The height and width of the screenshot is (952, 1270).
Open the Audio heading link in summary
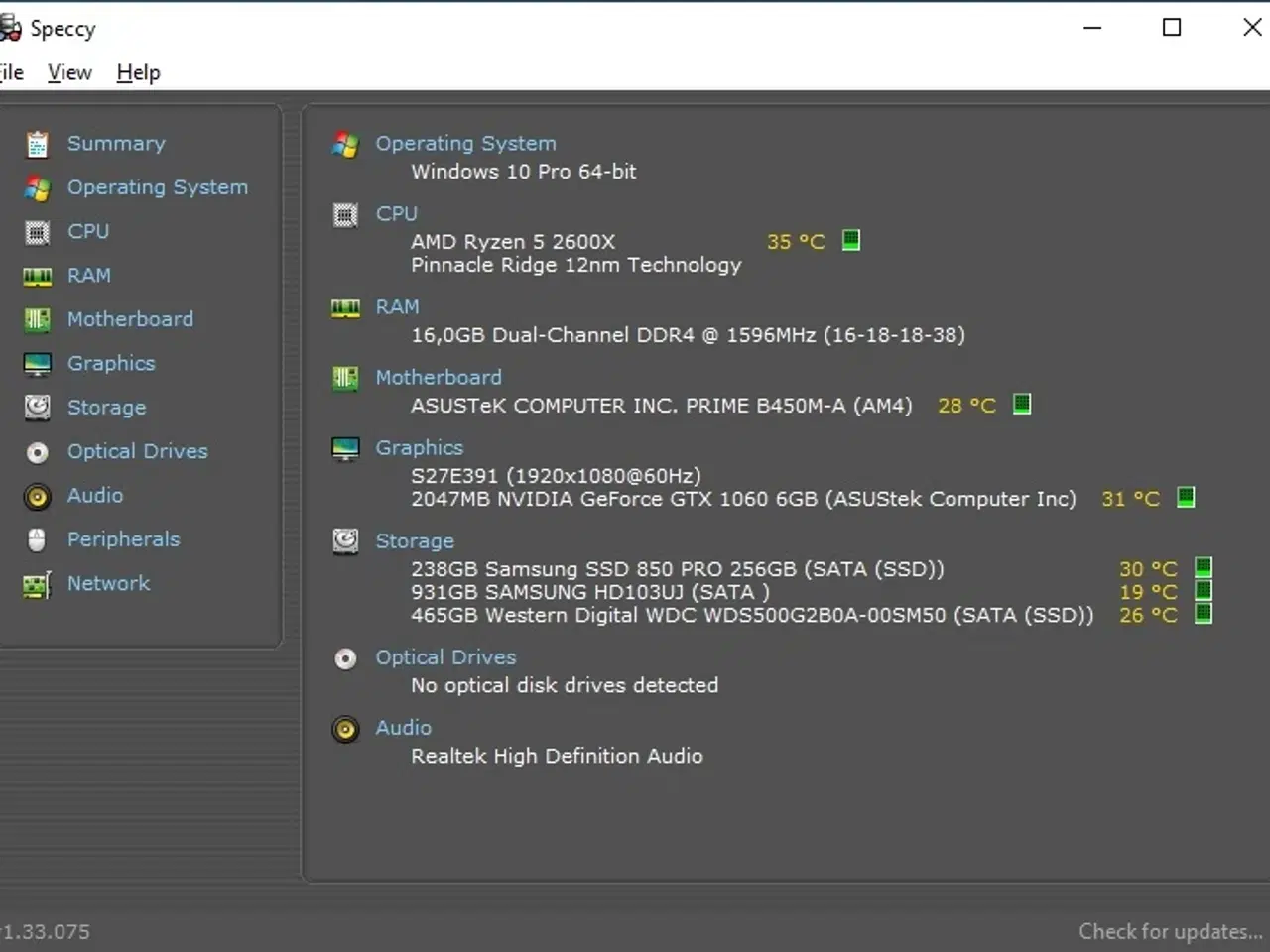coord(403,728)
